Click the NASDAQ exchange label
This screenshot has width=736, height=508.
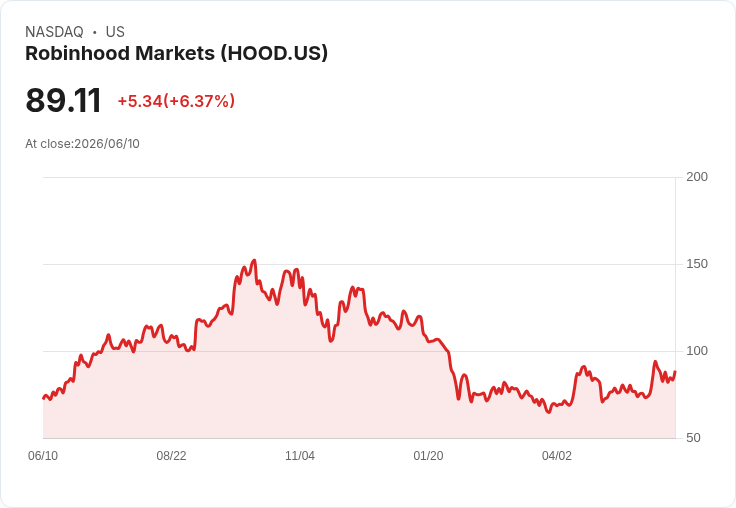(54, 32)
